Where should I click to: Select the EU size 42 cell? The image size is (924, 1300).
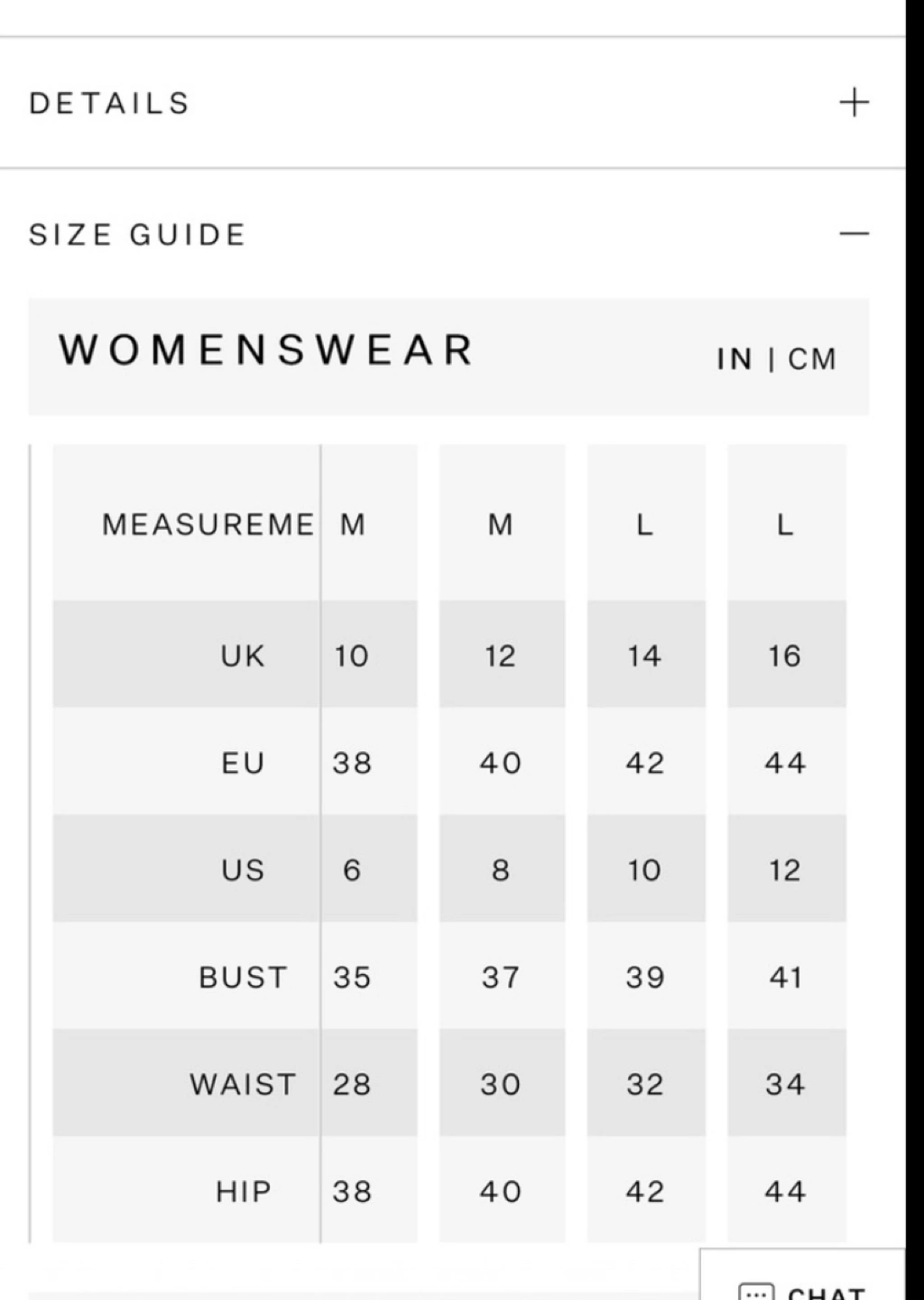click(646, 762)
